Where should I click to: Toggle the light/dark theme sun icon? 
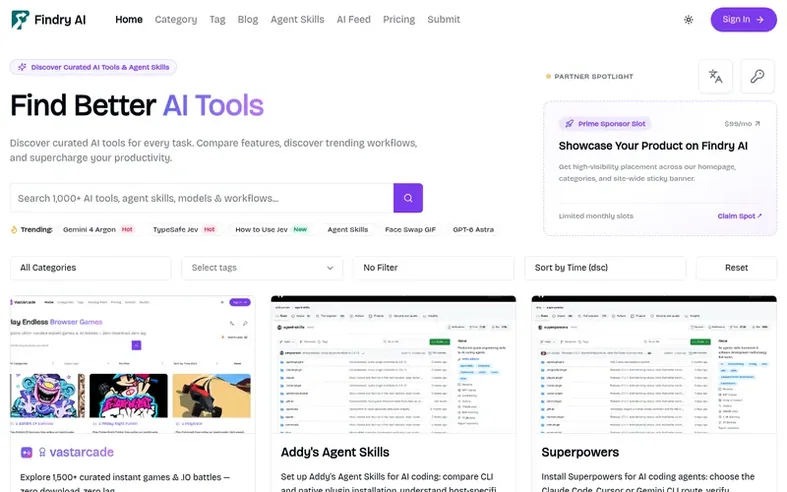point(689,20)
